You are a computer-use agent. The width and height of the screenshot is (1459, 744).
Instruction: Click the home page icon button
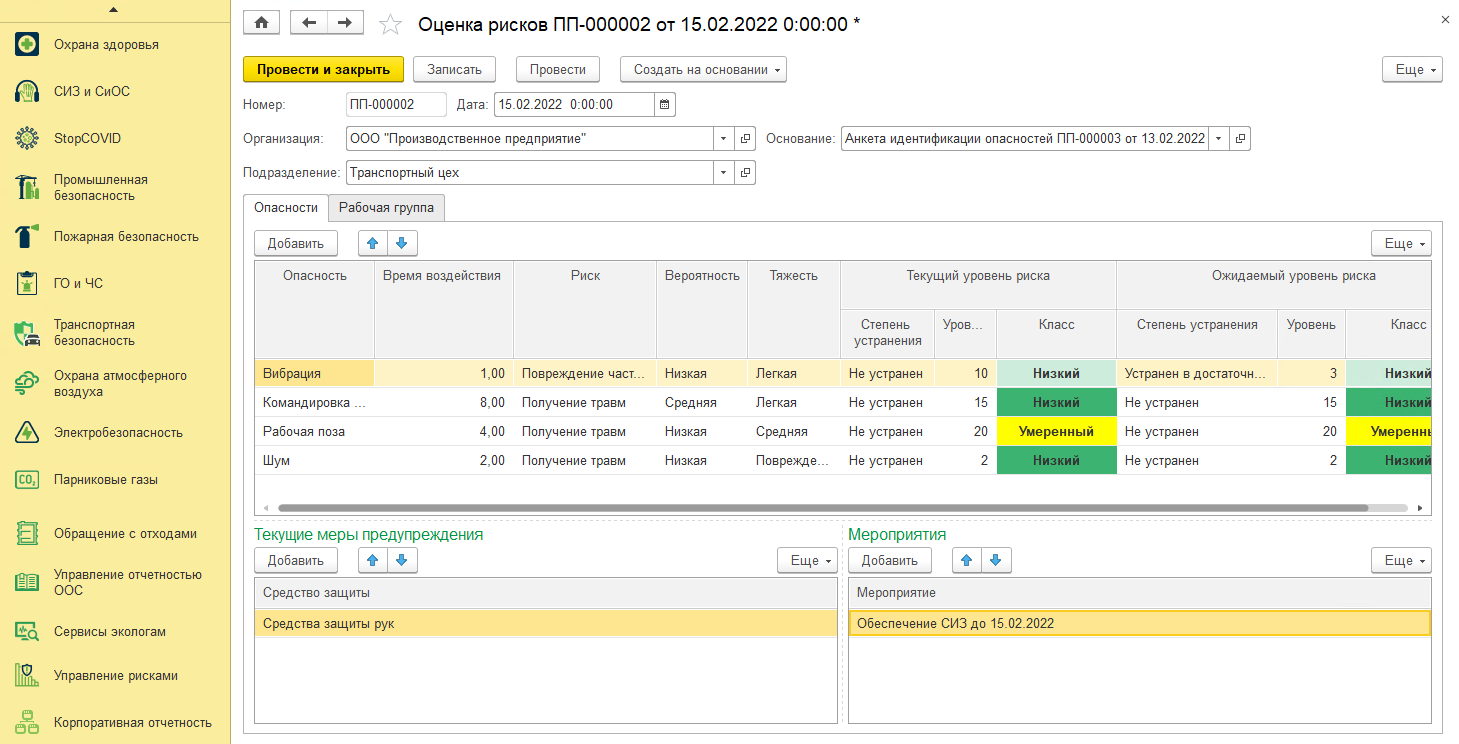(262, 23)
